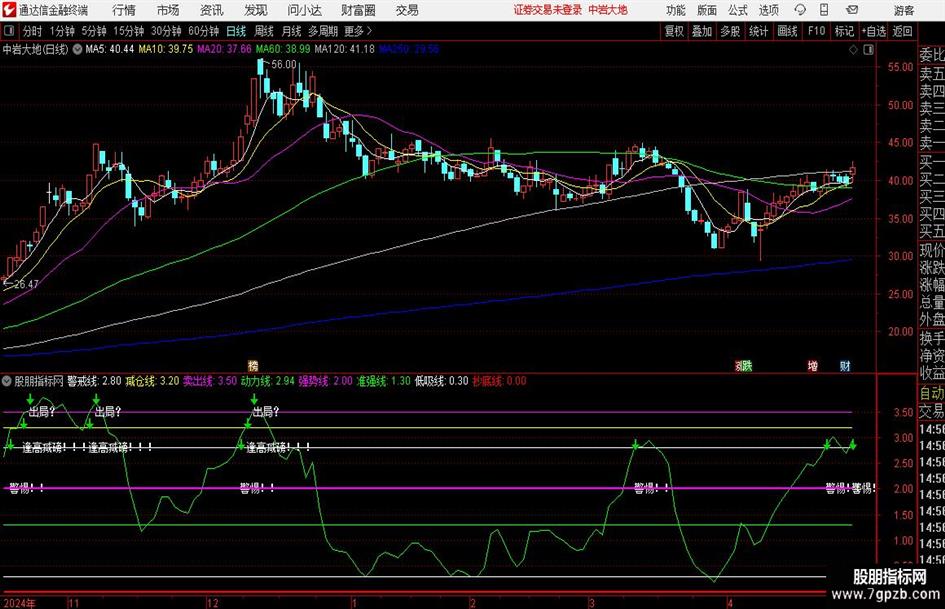The height and width of the screenshot is (609, 945).
Task: Toggle the left panel layout icon
Action: (x=9, y=31)
